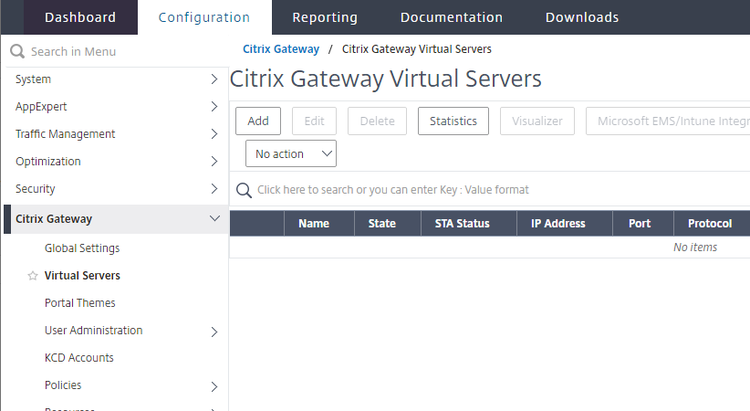This screenshot has width=750, height=411.
Task: Collapse the Citrix Gateway section chevron
Action: 215,219
